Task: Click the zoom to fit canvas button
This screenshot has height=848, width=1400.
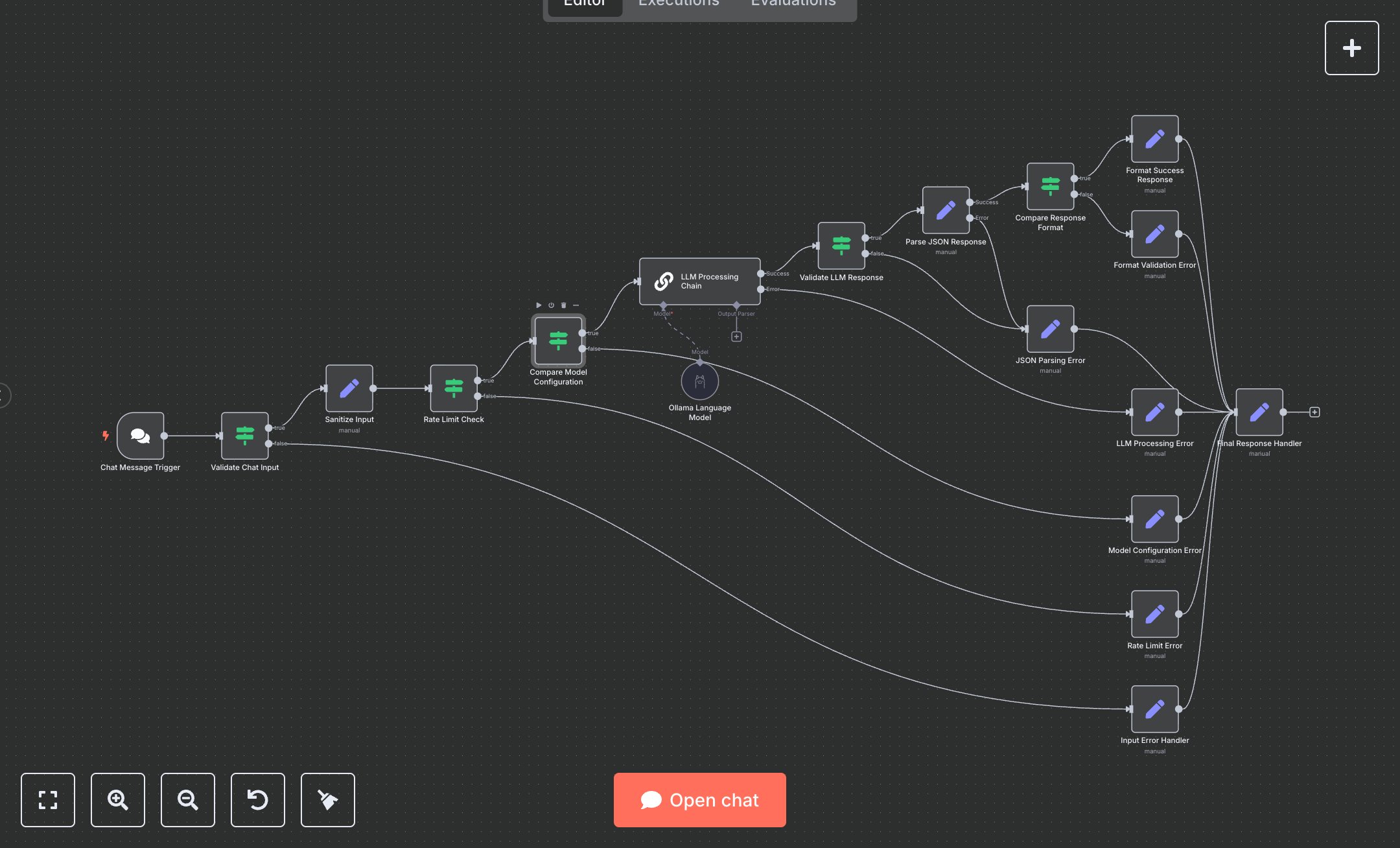Action: pyautogui.click(x=47, y=799)
